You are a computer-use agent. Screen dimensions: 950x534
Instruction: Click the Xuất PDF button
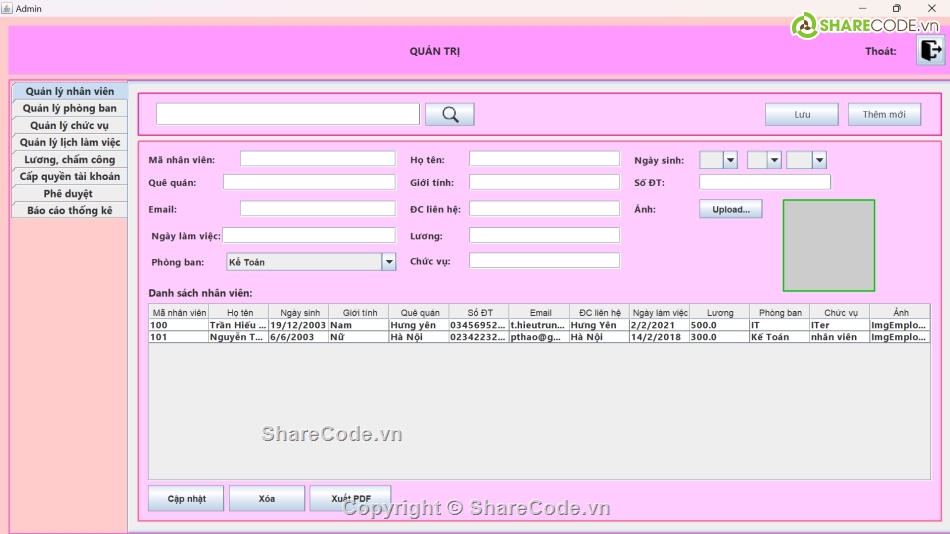pyautogui.click(x=349, y=498)
